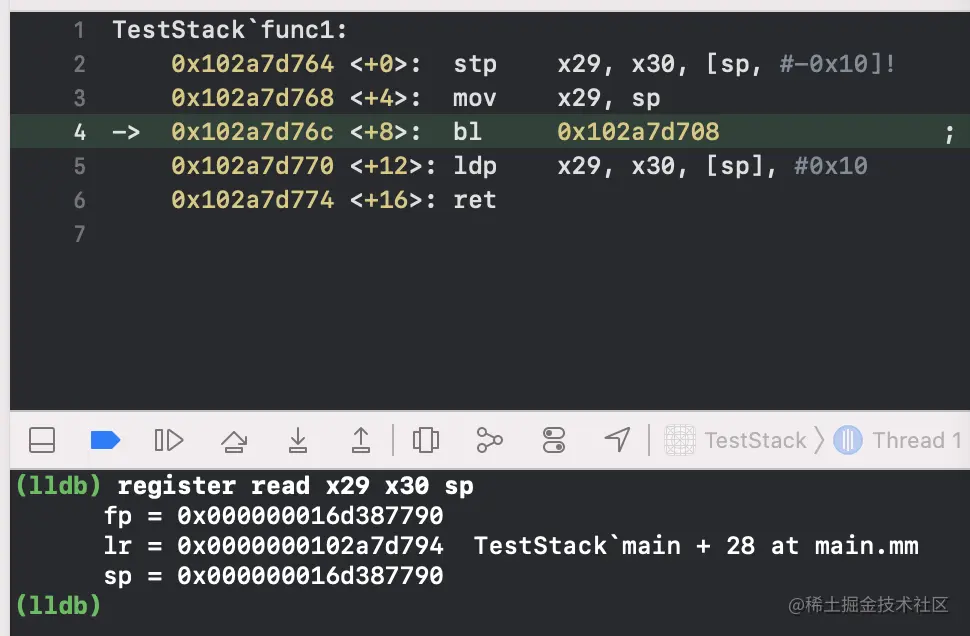
Task: Open the Debug Memory Graph tool
Action: click(x=489, y=440)
